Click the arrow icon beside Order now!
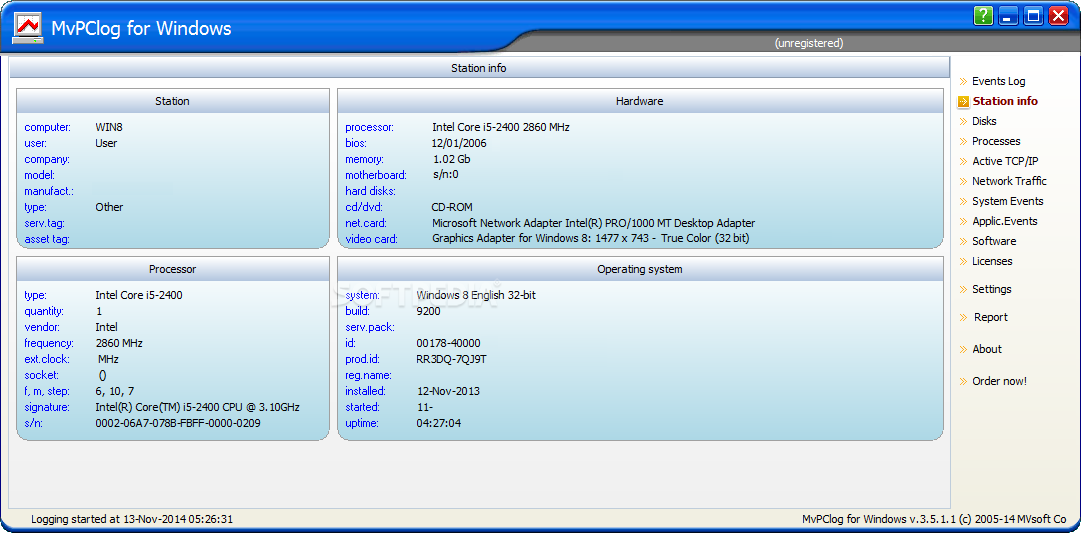Image resolution: width=1081 pixels, height=533 pixels. pyautogui.click(x=963, y=381)
